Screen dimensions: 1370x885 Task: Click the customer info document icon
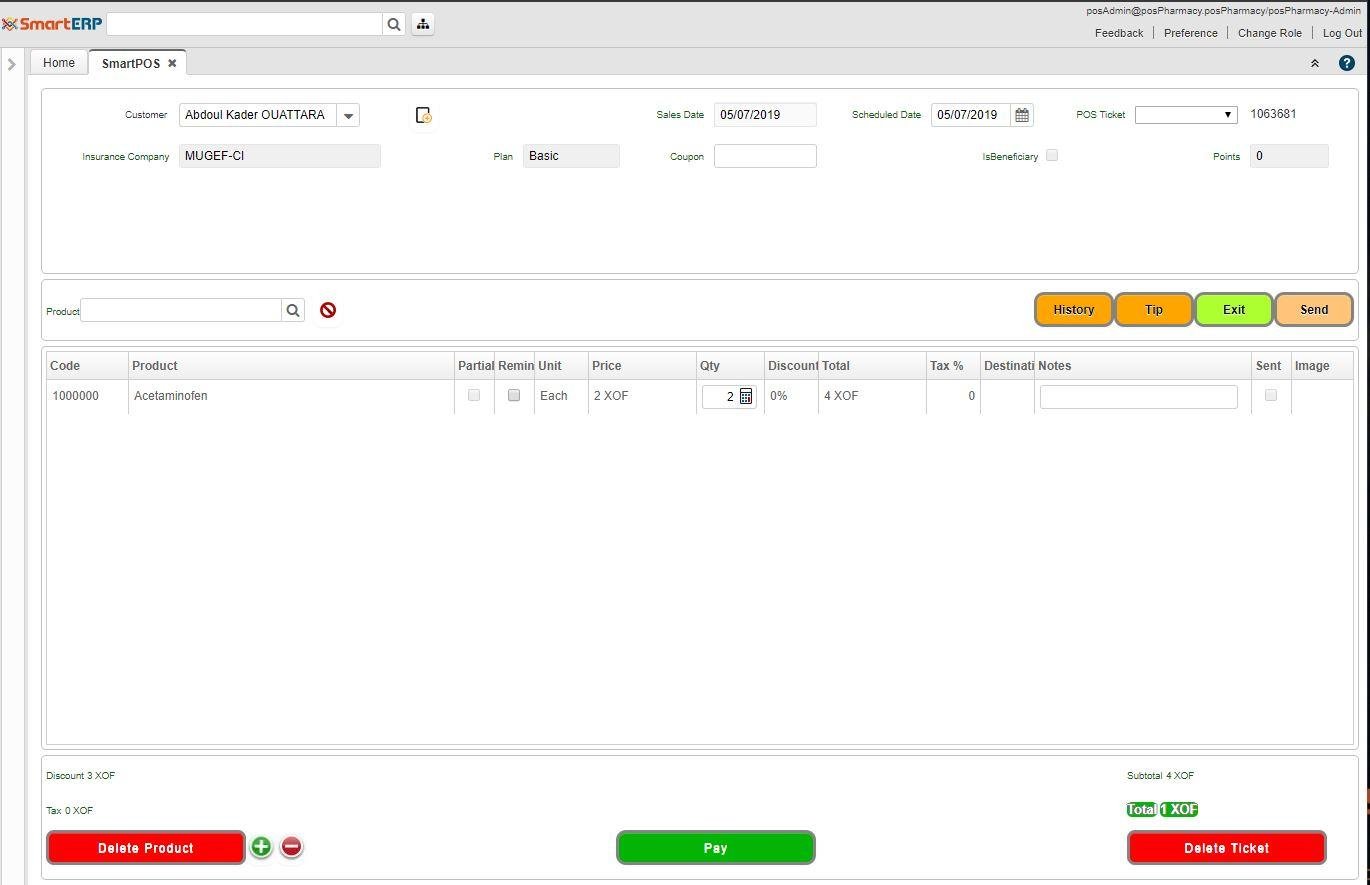423,116
